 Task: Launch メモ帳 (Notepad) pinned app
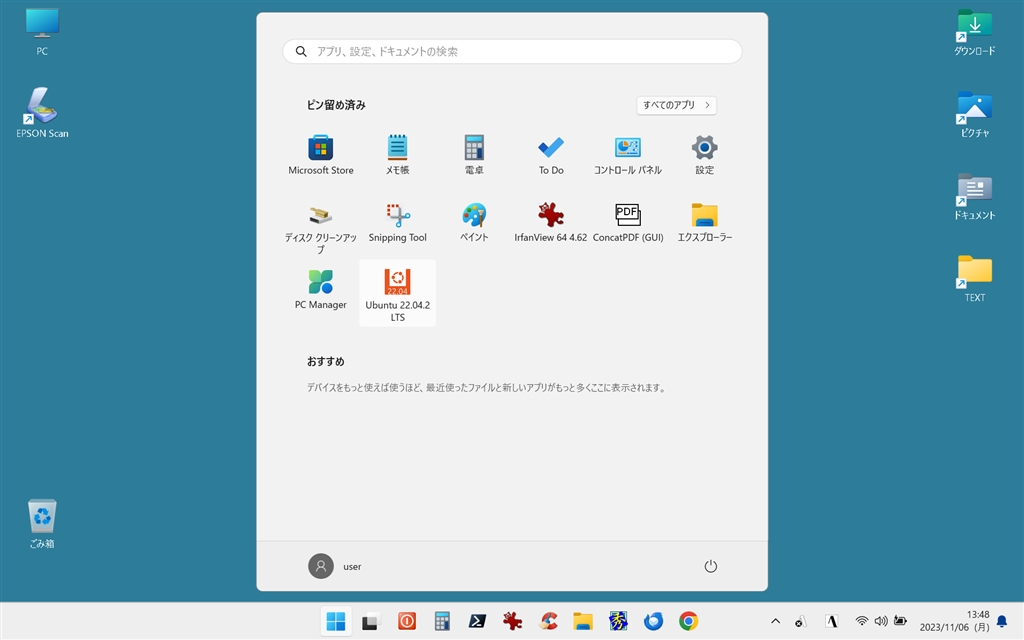397,155
